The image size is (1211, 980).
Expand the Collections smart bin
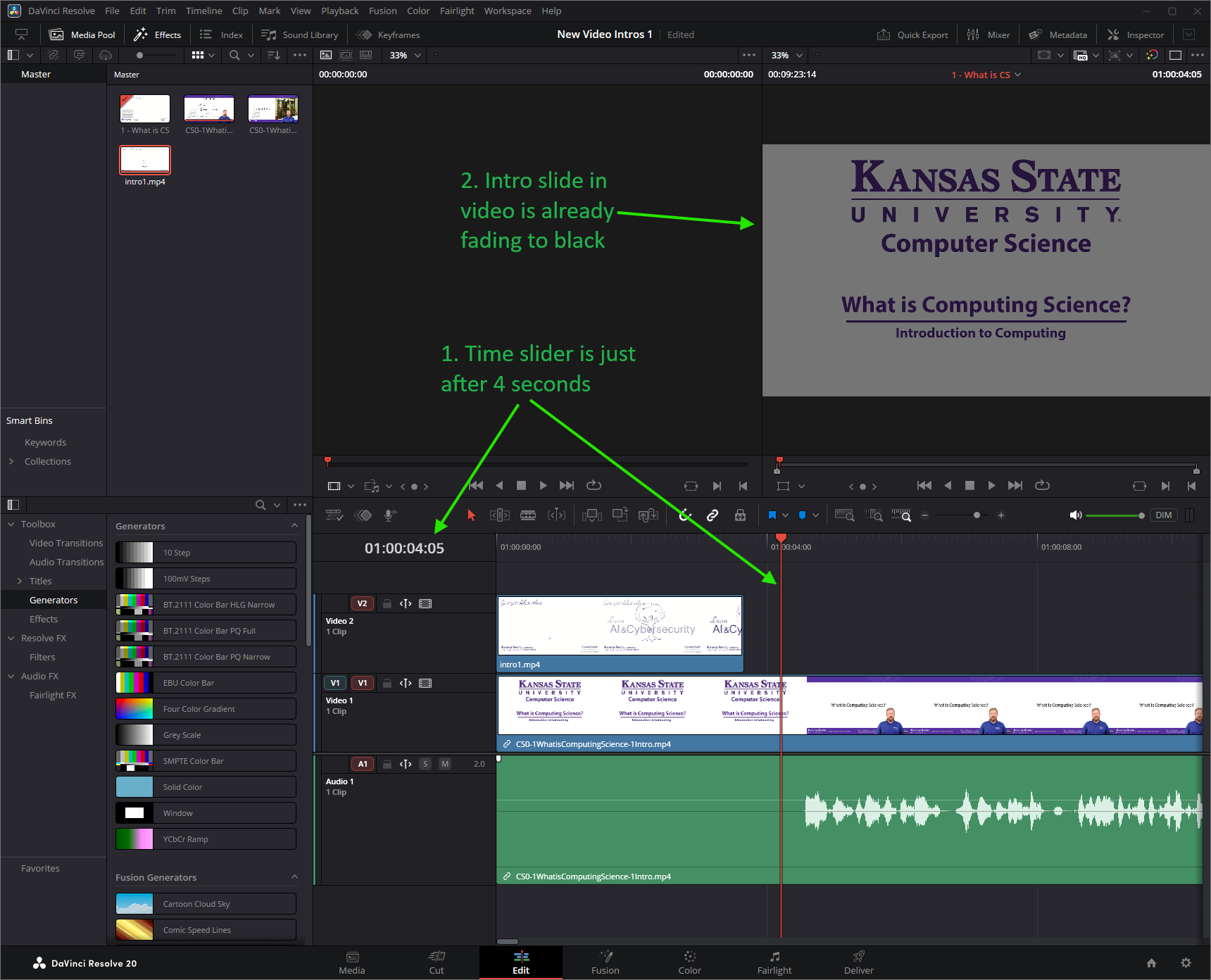point(11,462)
